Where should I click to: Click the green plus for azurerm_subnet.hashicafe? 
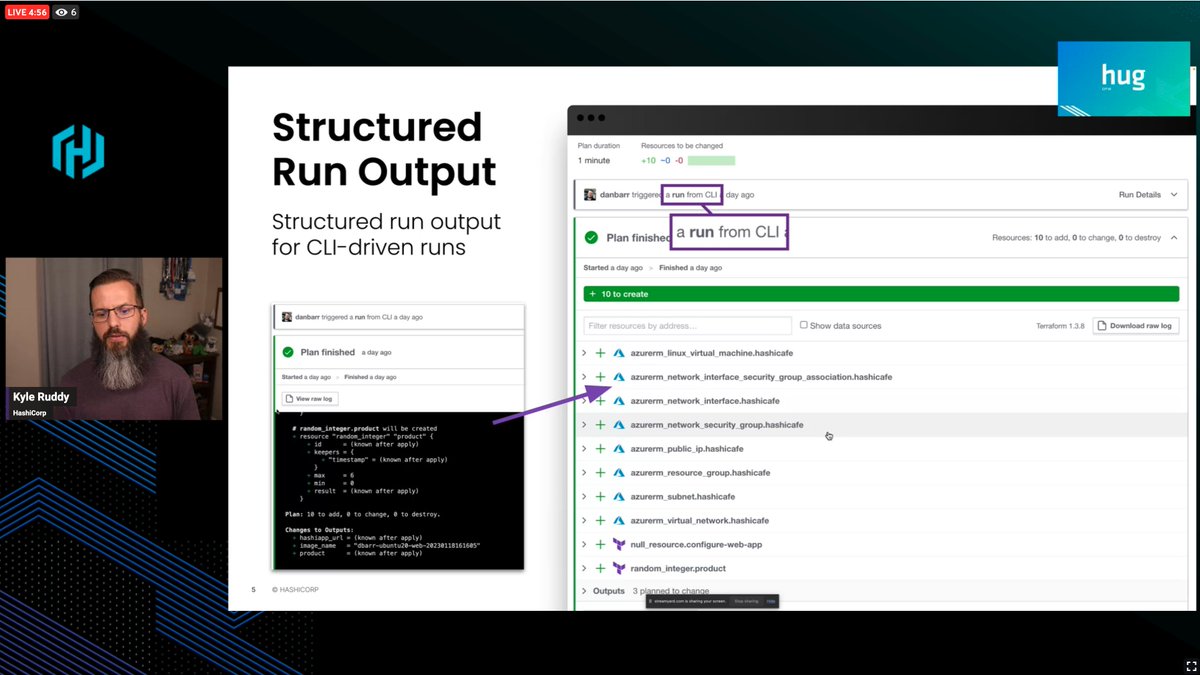[600, 497]
